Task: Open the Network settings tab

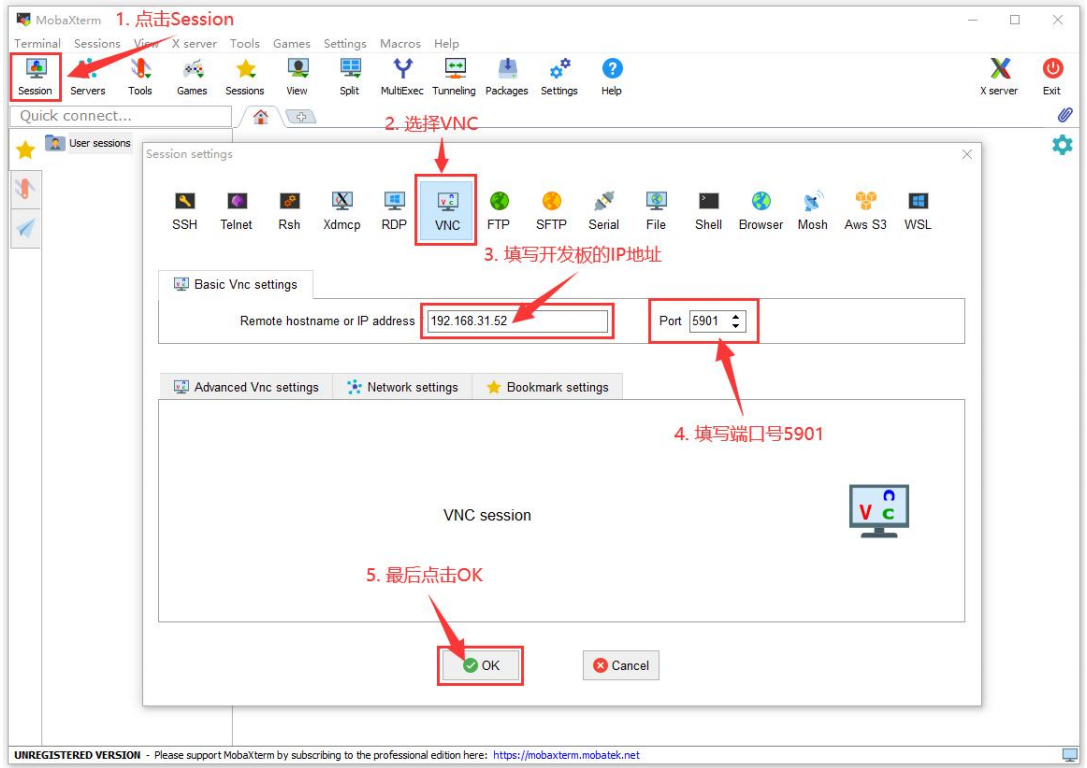Action: click(403, 387)
